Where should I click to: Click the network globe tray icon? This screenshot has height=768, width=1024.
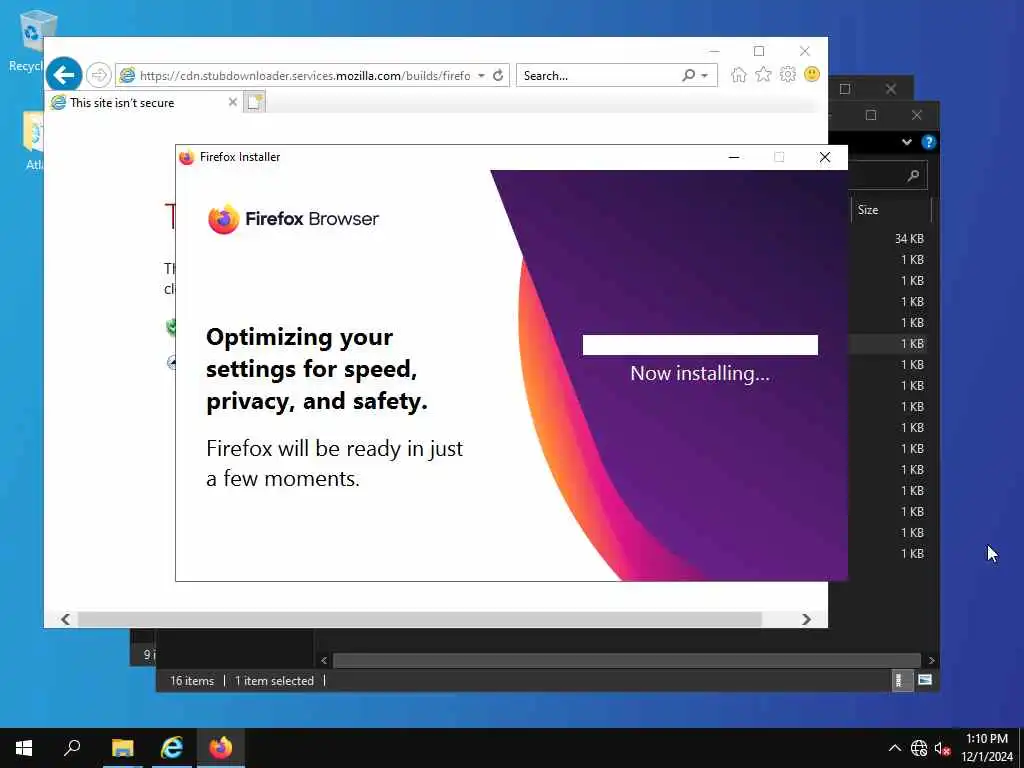coord(919,748)
